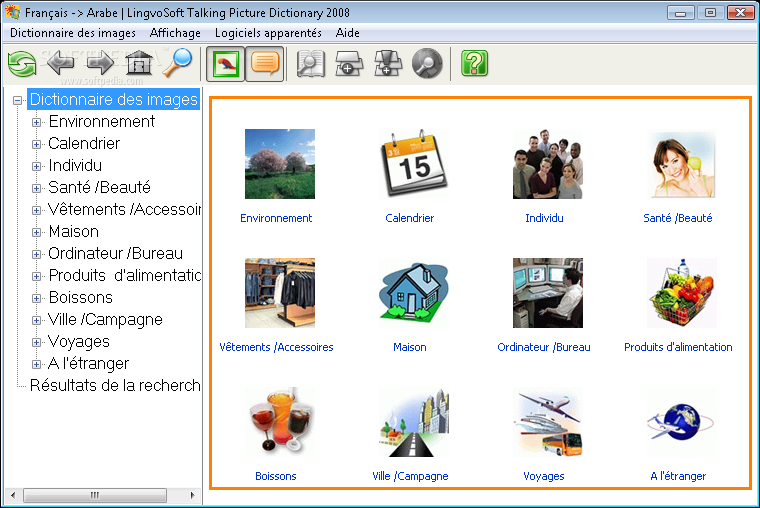
Task: Click the Environnement link in the grid
Action: (x=276, y=218)
